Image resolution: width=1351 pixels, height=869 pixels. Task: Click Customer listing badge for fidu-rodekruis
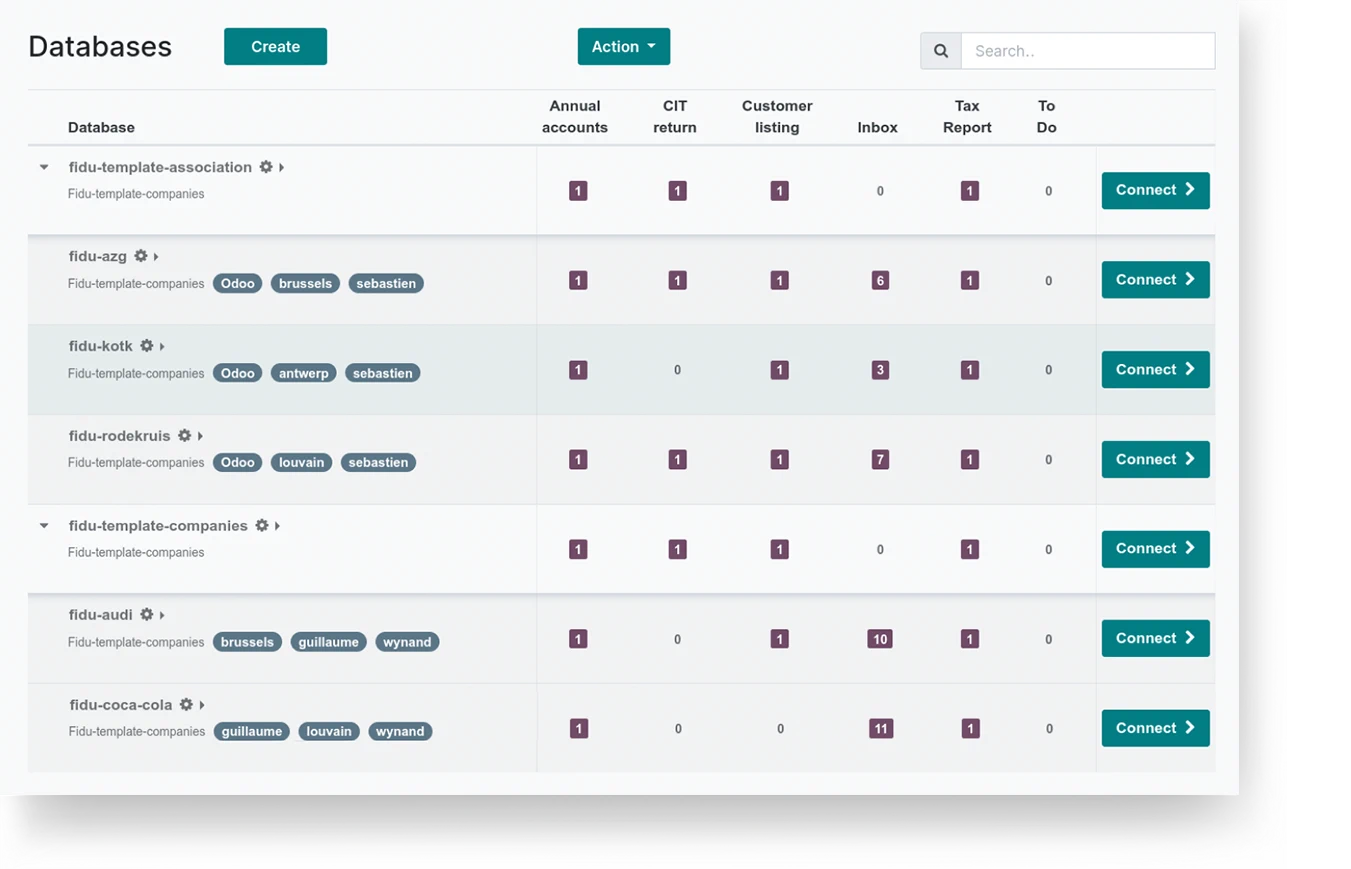pos(780,460)
